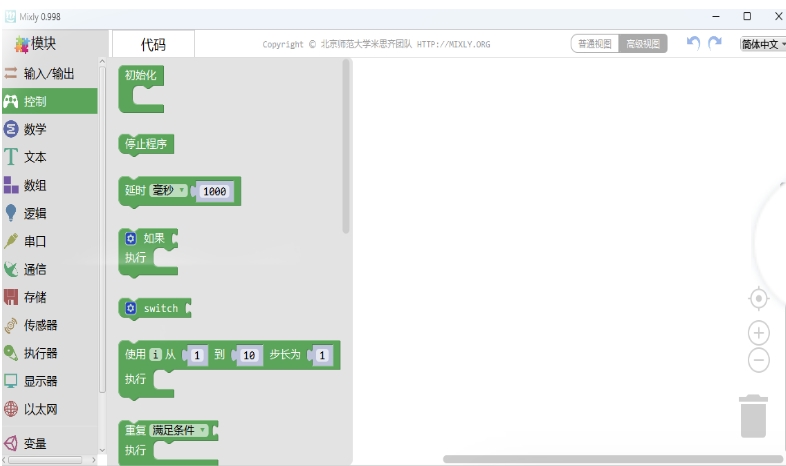The image size is (786, 466).
Task: Open the 输入/输出 category
Action: click(x=49, y=74)
